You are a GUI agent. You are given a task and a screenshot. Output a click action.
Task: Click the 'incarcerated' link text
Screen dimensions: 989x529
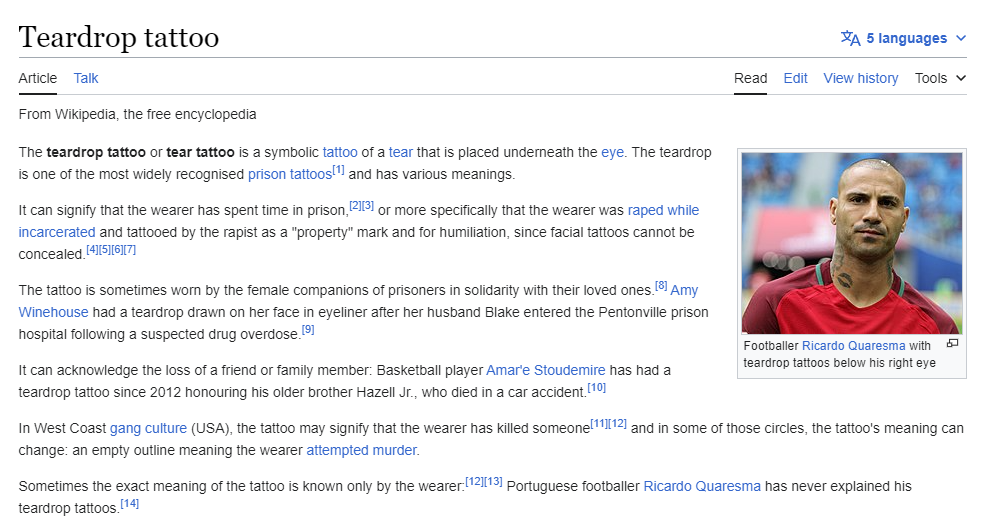coord(57,232)
